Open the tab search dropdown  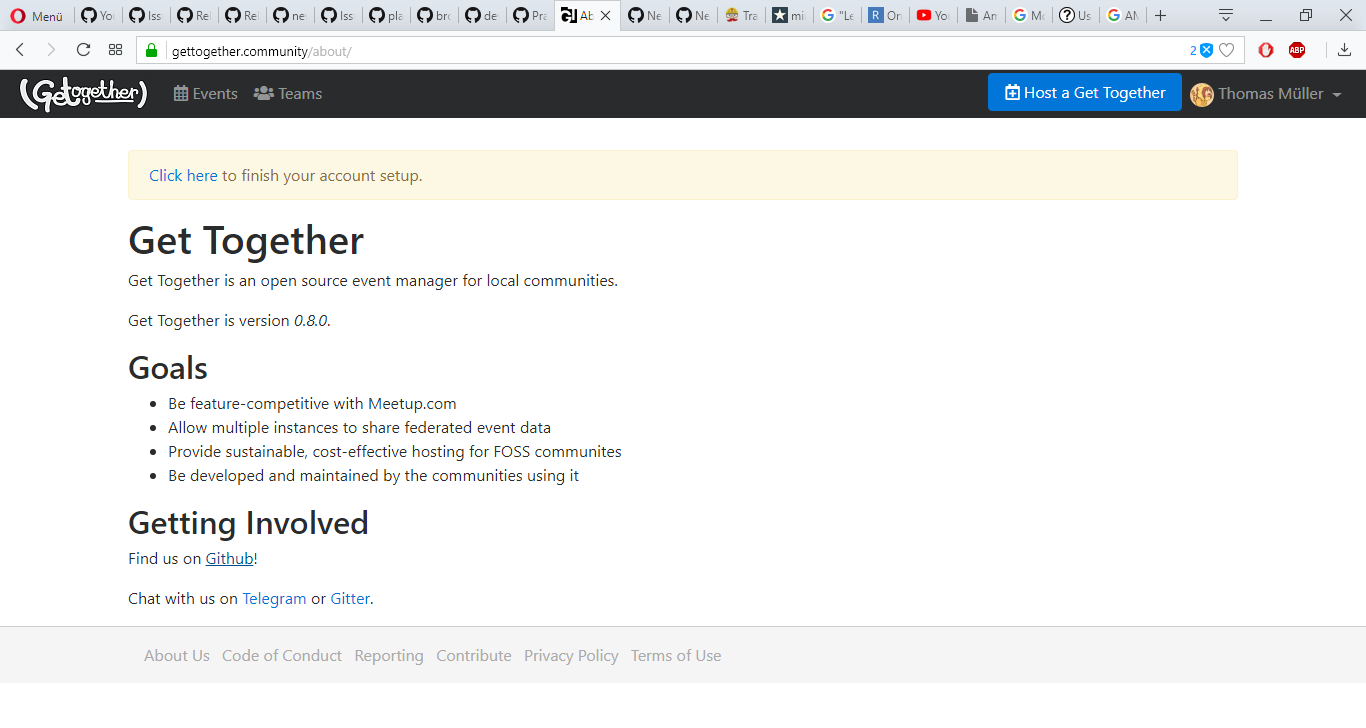1225,15
